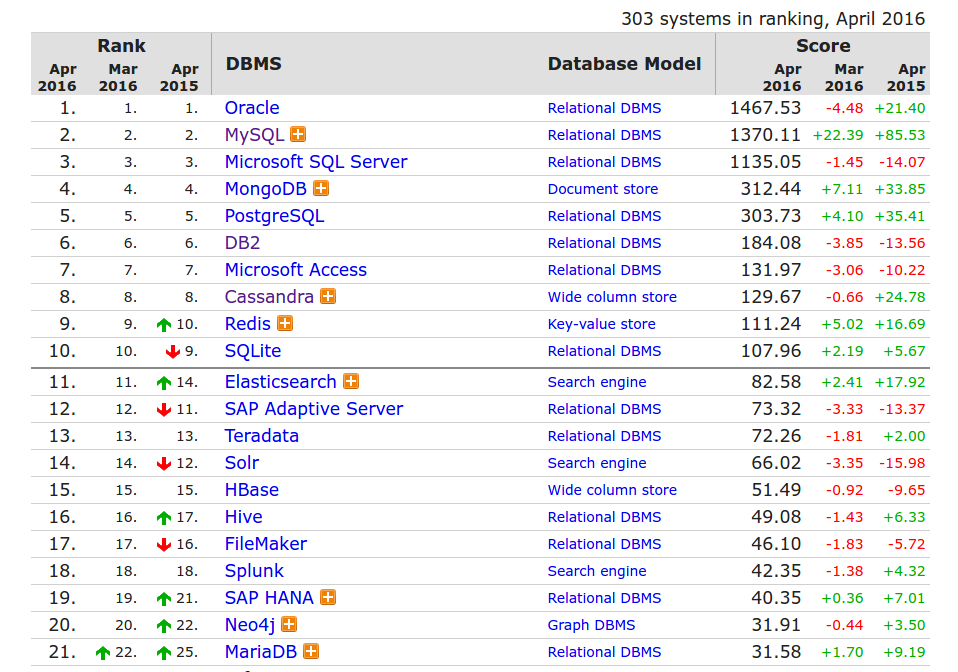This screenshot has height=672, width=958.
Task: Expand the plus icon next to Cassandra
Action: pyautogui.click(x=328, y=296)
